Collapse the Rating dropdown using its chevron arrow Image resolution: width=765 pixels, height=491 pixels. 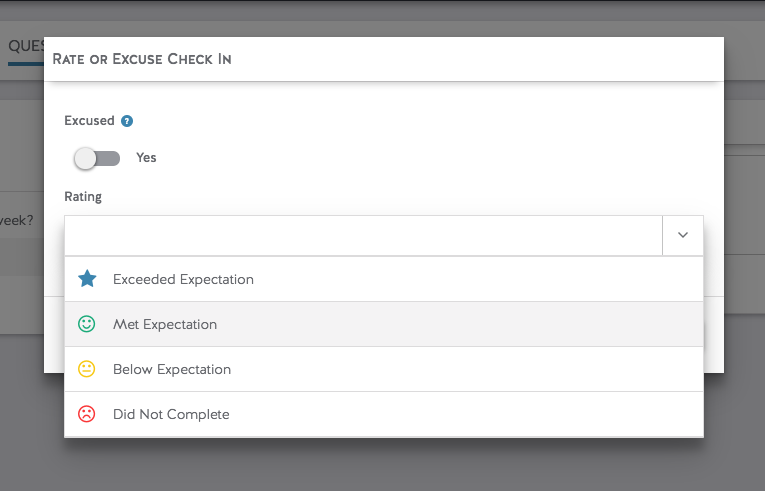tap(683, 235)
